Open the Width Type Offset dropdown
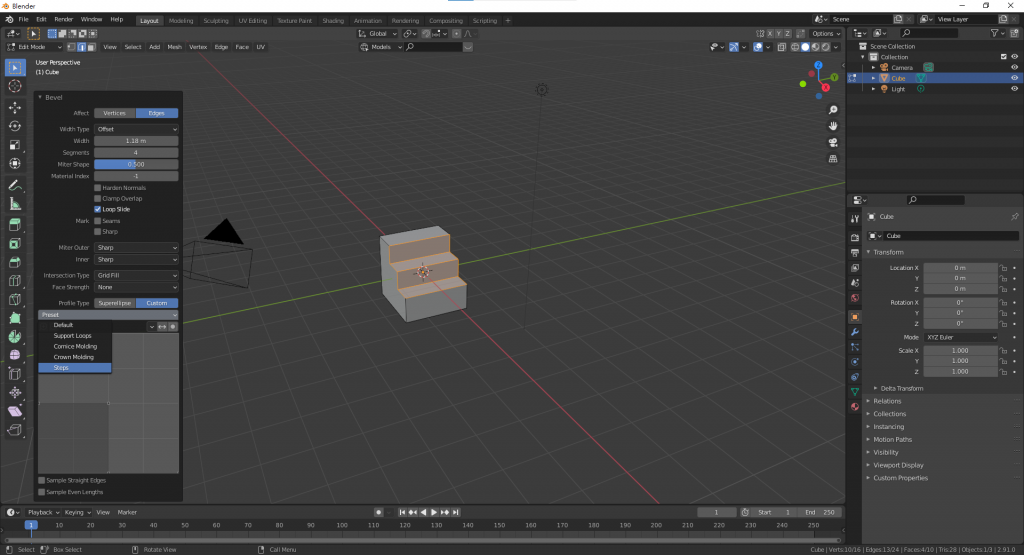1024x555 pixels. [136, 129]
